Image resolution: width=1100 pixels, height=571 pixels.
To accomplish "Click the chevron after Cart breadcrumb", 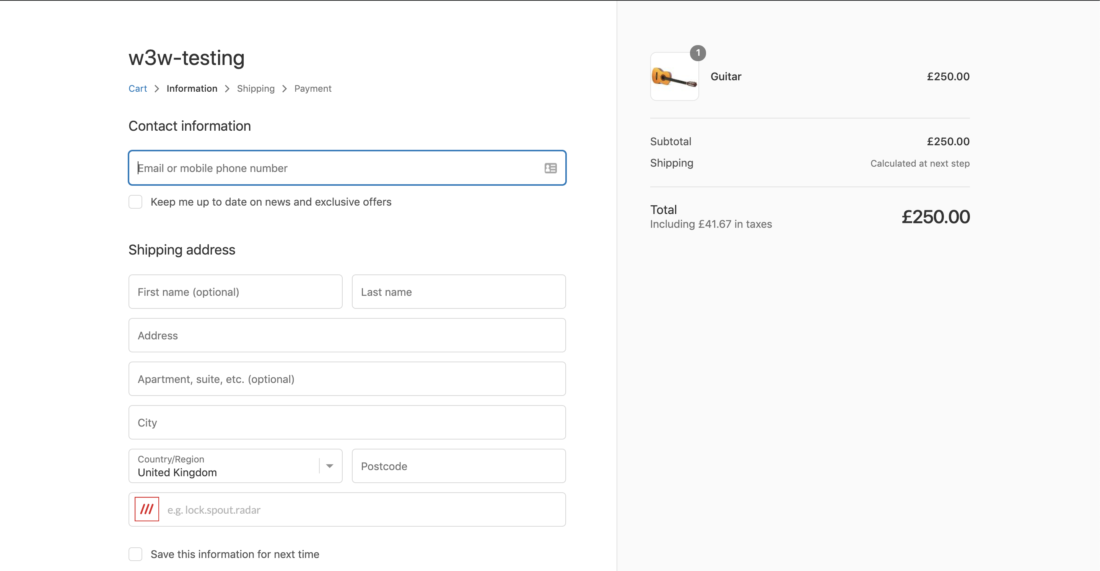I will point(156,89).
